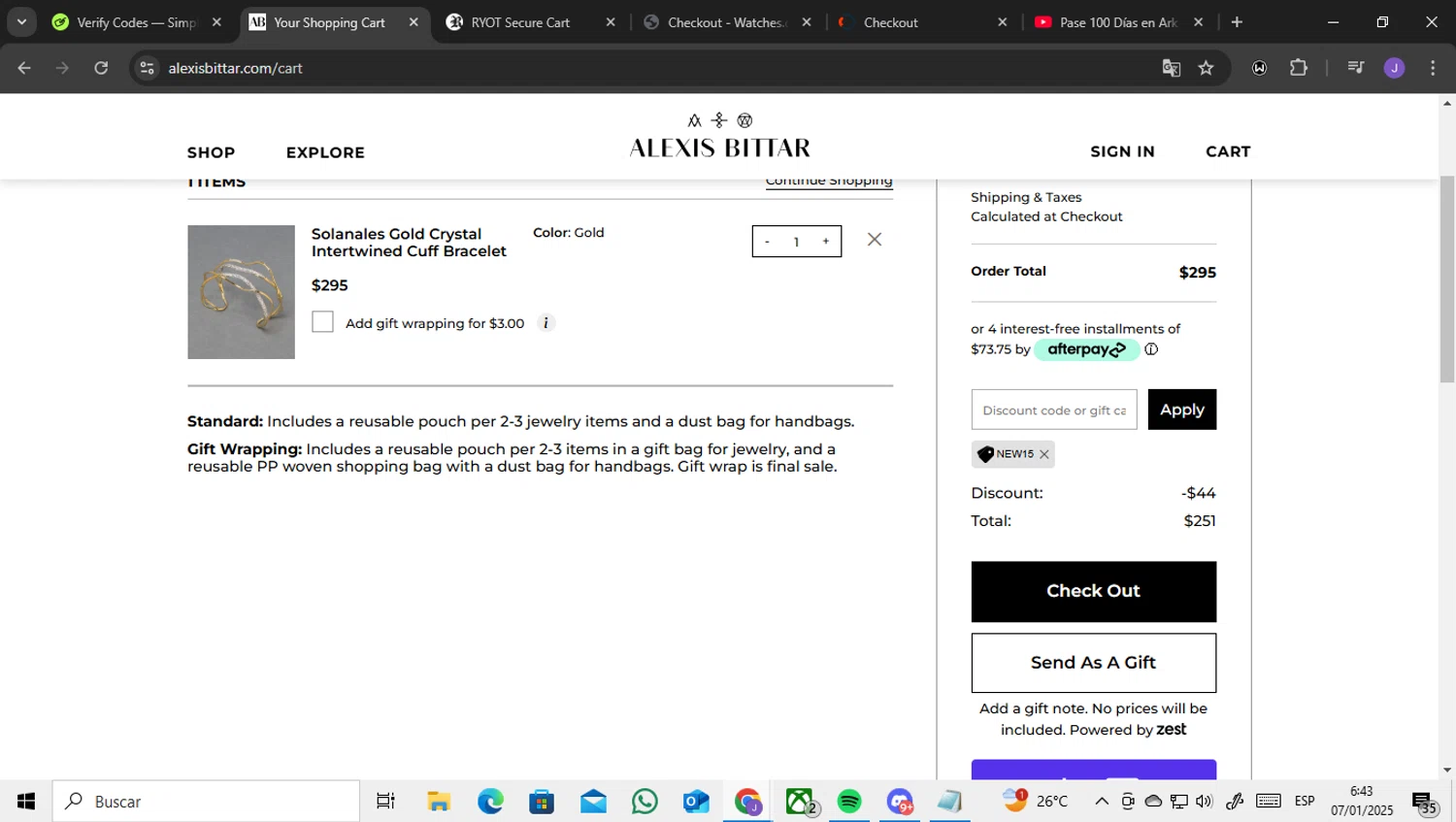This screenshot has height=822, width=1456.
Task: Click the SIGN IN link
Action: point(1122,151)
